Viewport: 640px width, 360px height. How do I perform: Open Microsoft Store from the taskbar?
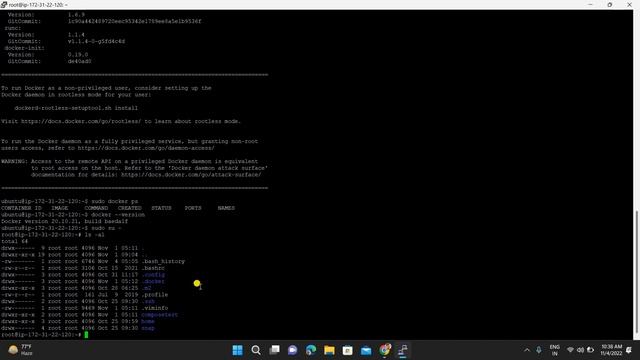(x=348, y=350)
